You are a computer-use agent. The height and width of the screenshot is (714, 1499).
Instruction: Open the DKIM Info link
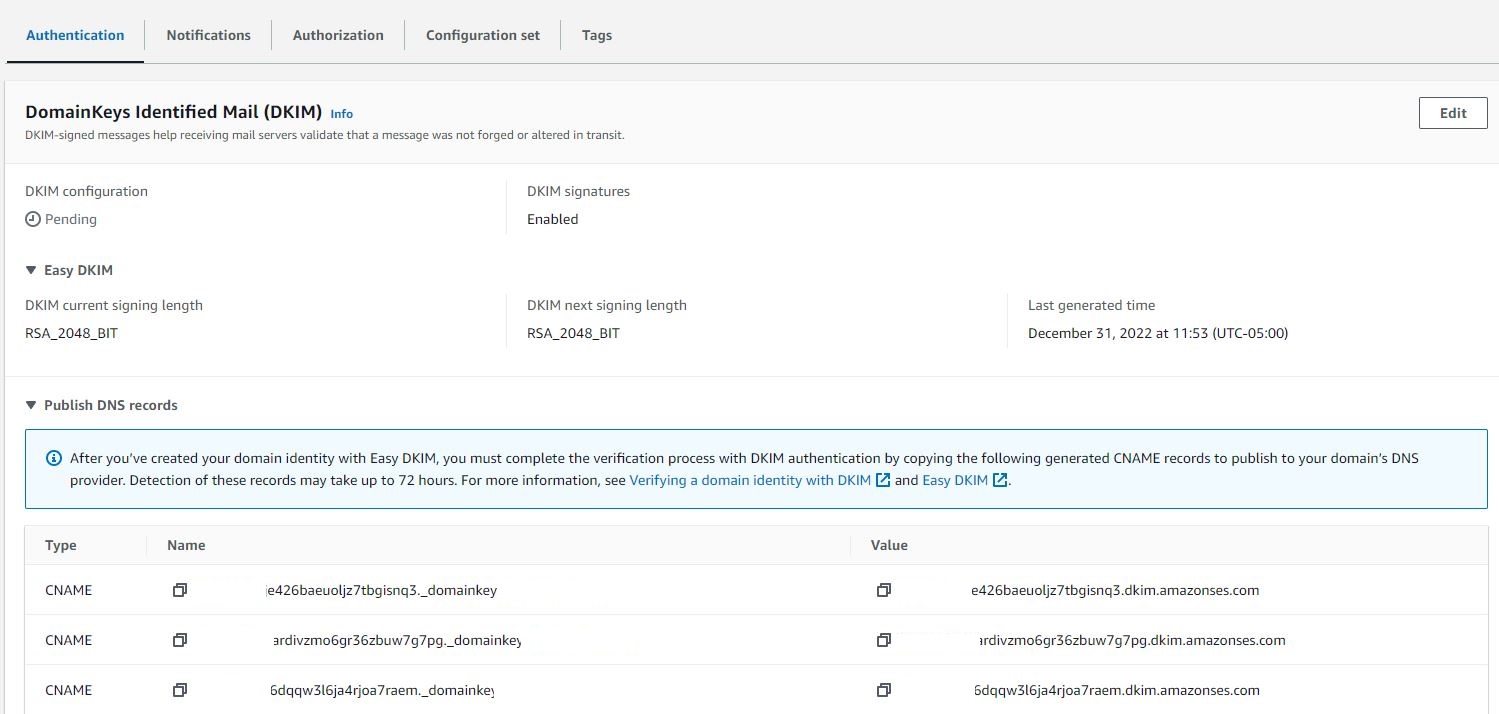tap(342, 114)
